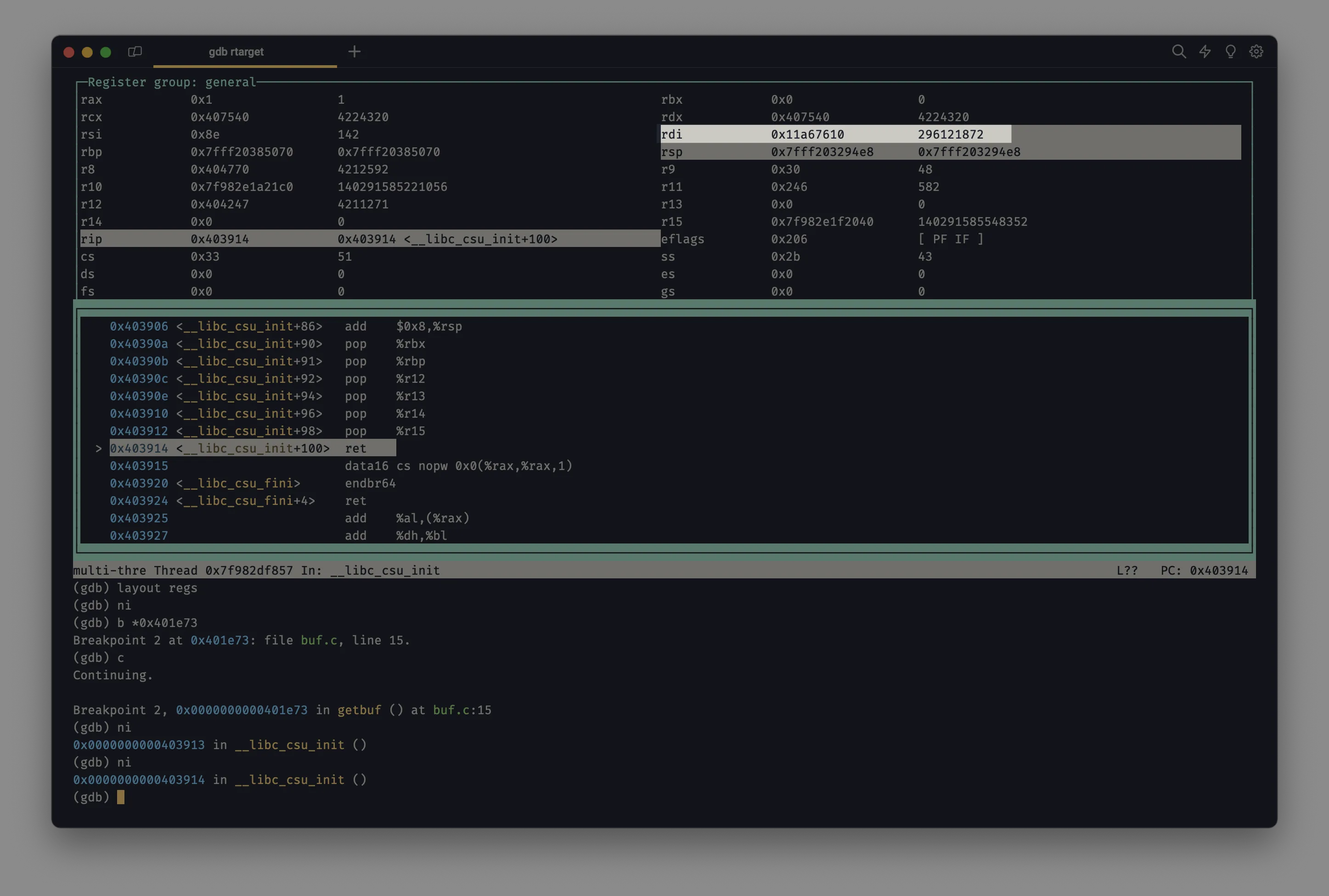Click the add $0x8,%rsp operands
Image resolution: width=1329 pixels, height=896 pixels.
click(429, 326)
